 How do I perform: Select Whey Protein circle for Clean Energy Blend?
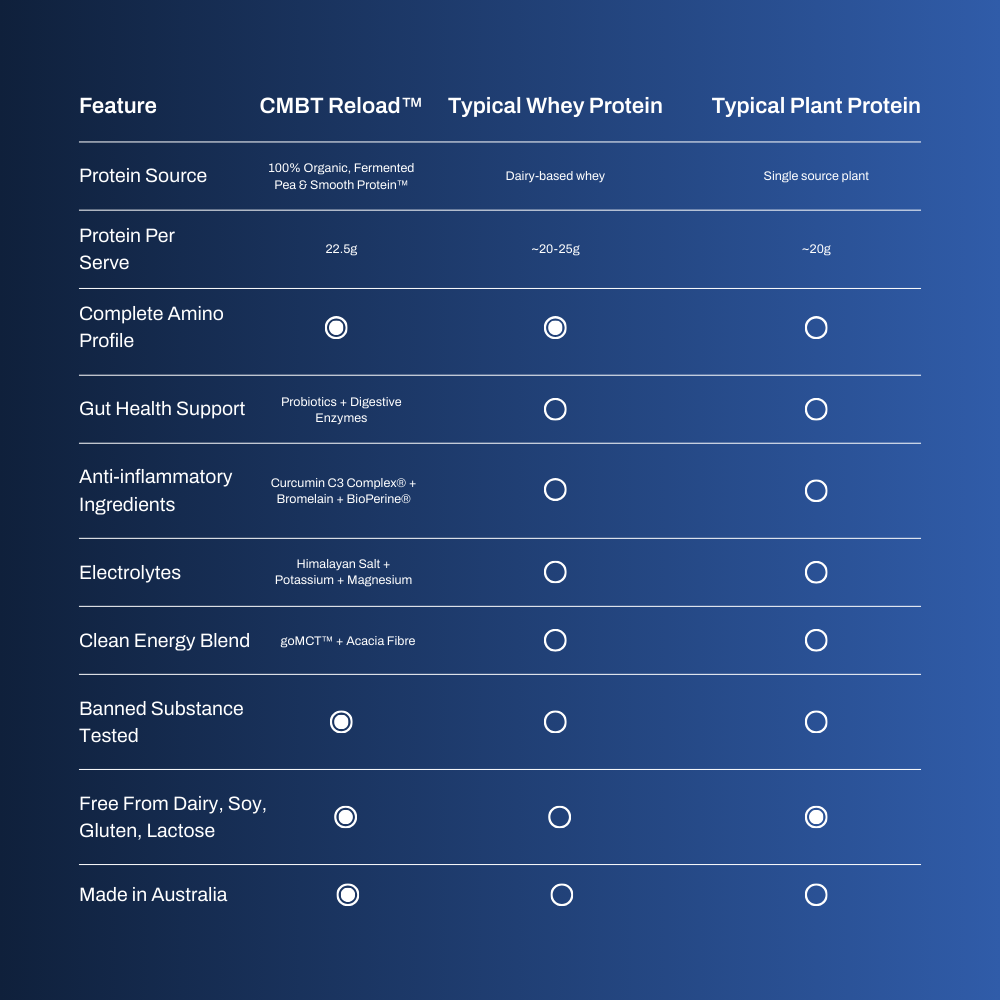tap(555, 640)
